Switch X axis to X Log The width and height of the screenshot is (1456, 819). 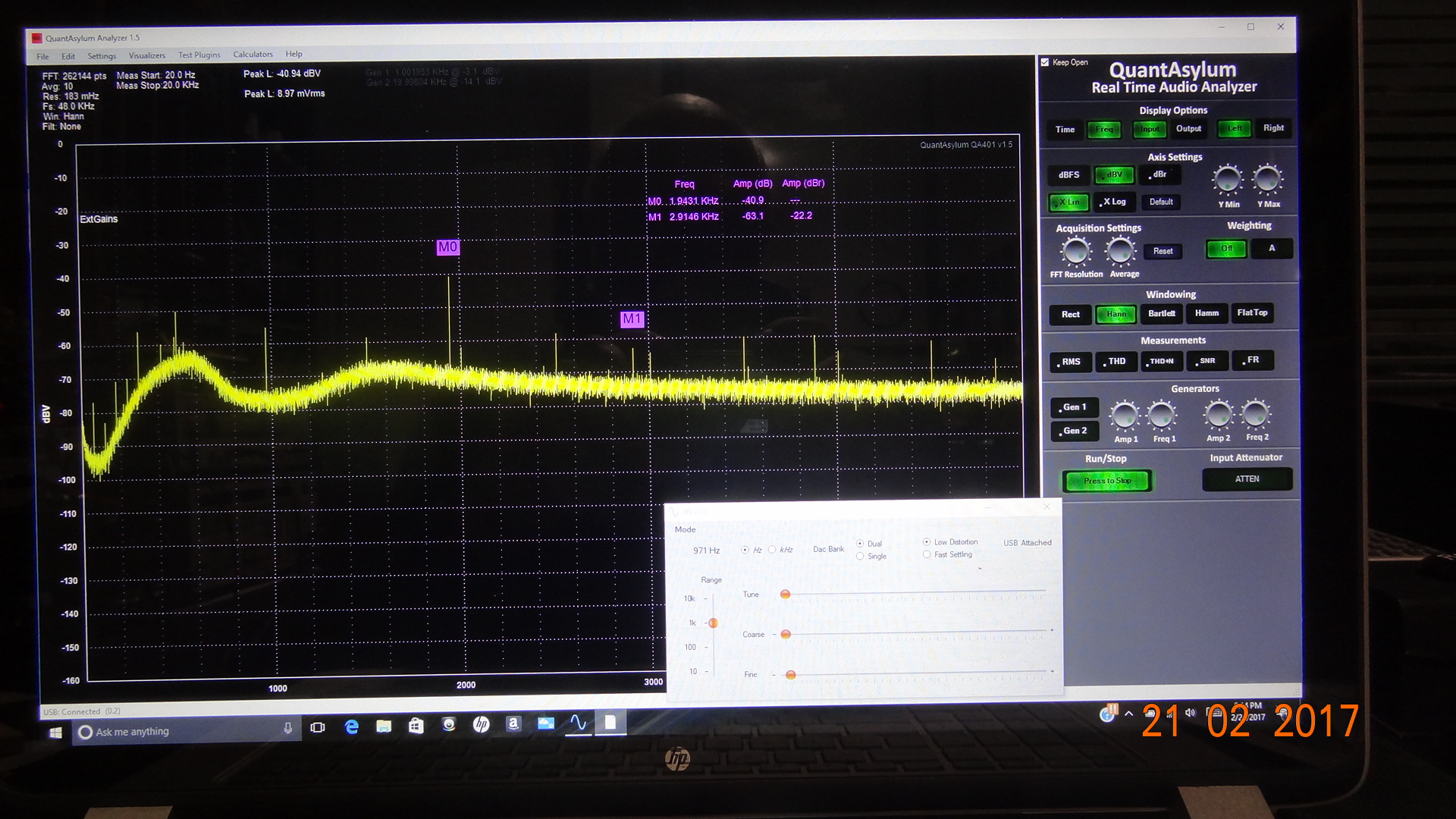point(1114,202)
